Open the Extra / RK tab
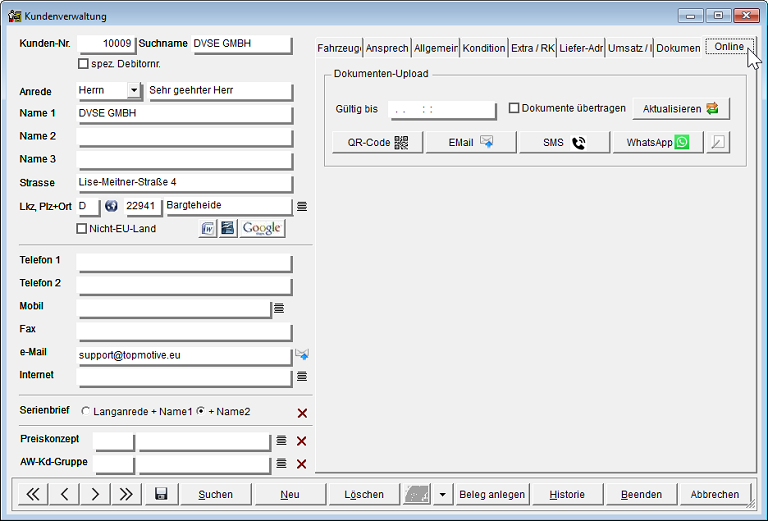768x521 pixels. (532, 48)
